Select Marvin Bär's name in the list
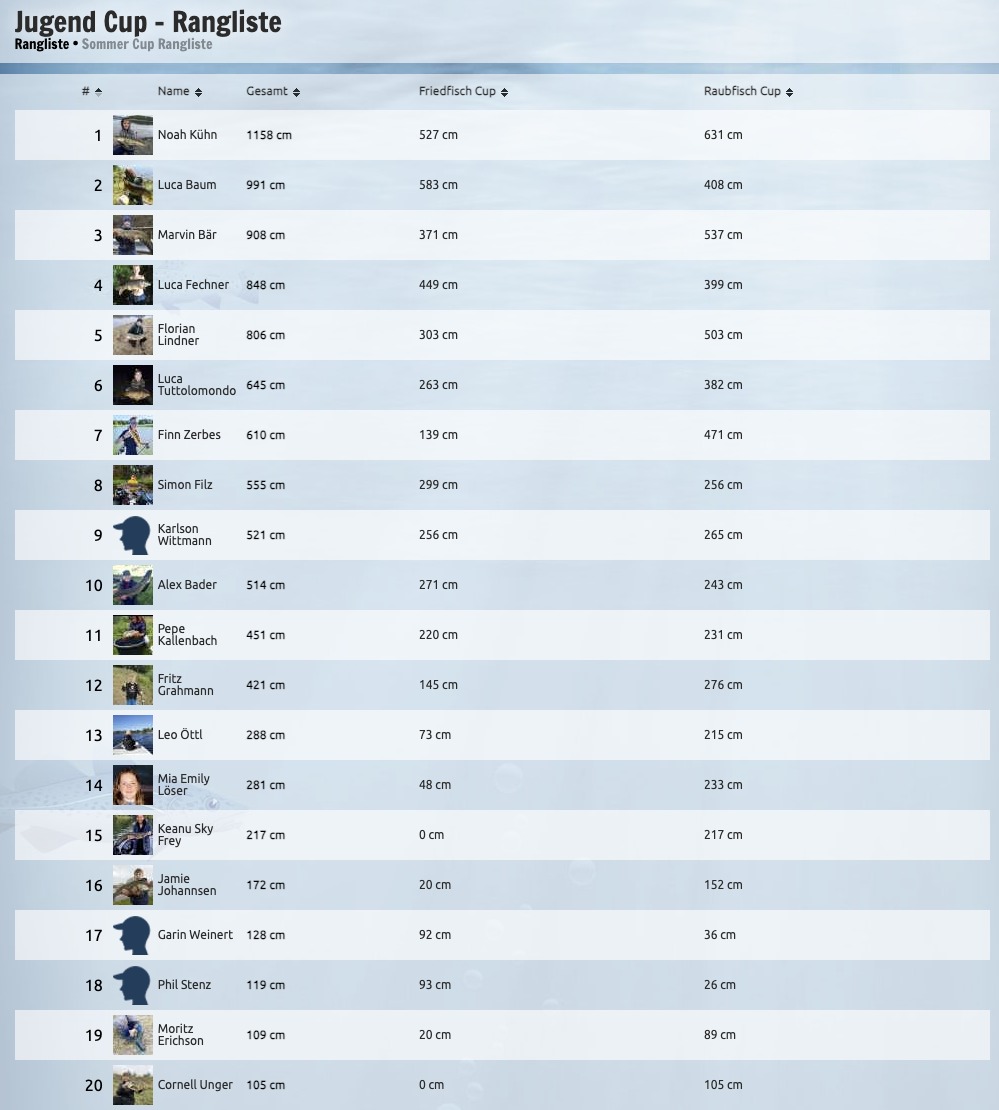Viewport: 999px width, 1110px height. [x=187, y=235]
